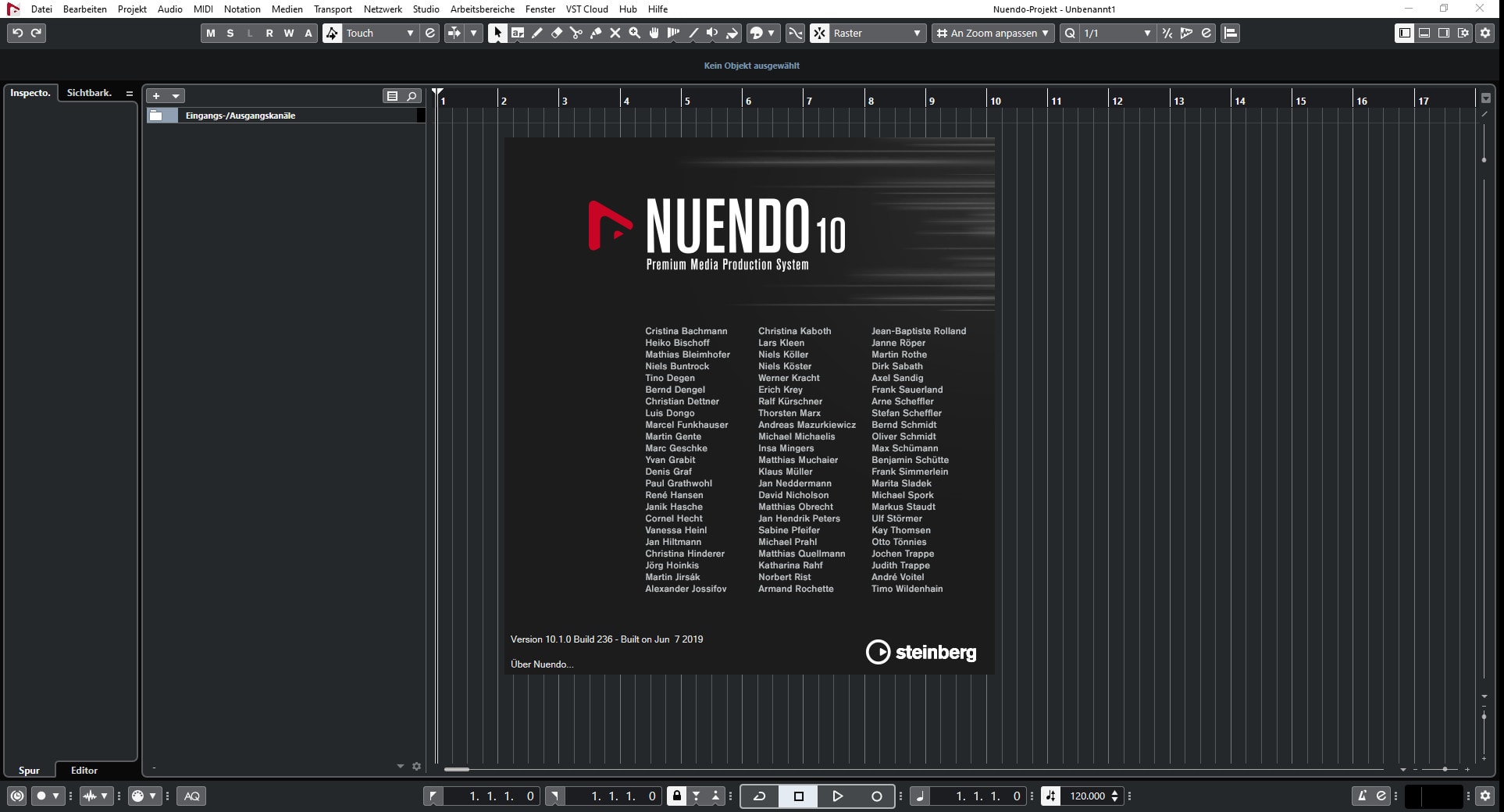1504x812 pixels.
Task: Toggle Solo state button S
Action: 230,33
